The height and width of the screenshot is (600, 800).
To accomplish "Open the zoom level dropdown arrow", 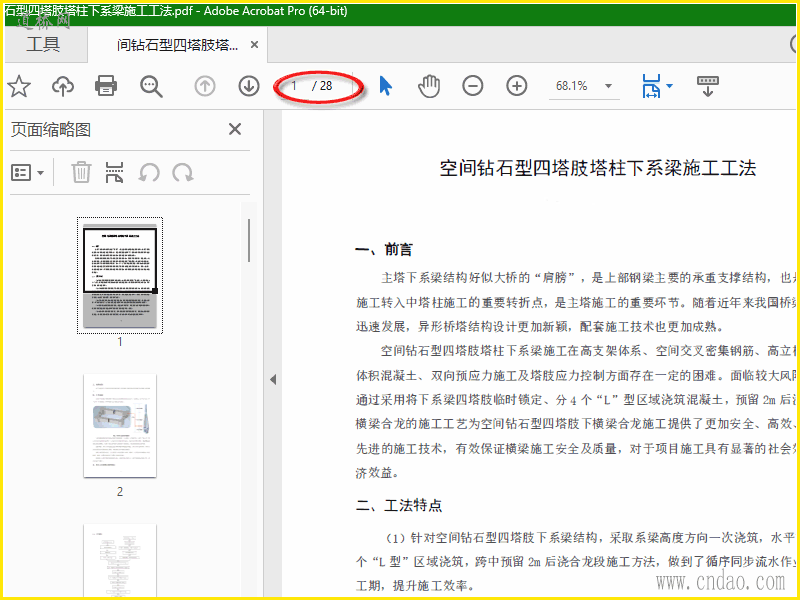I will [x=608, y=86].
